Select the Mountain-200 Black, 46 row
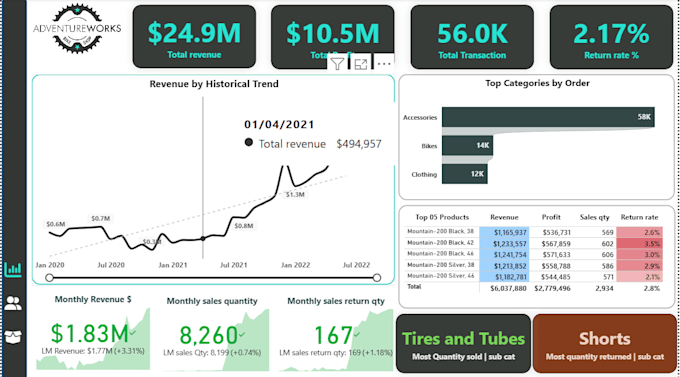 [533, 254]
